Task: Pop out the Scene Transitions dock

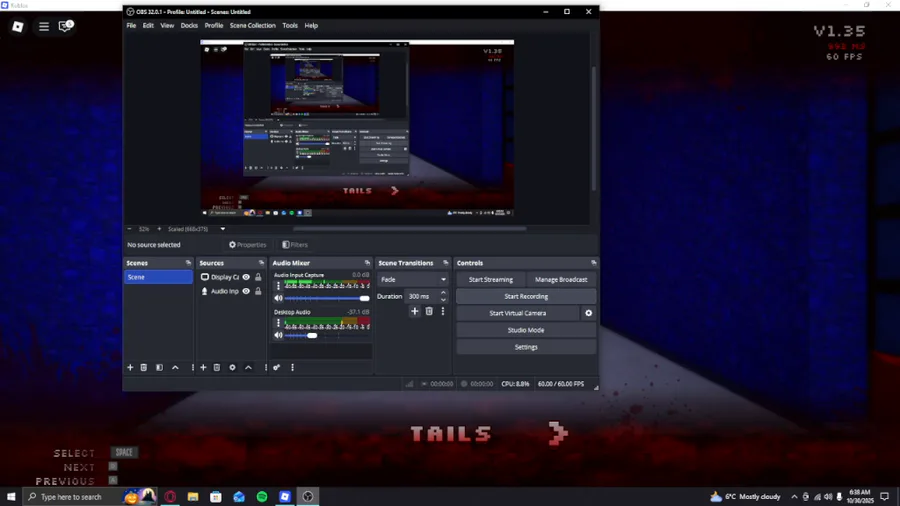Action: click(x=445, y=263)
